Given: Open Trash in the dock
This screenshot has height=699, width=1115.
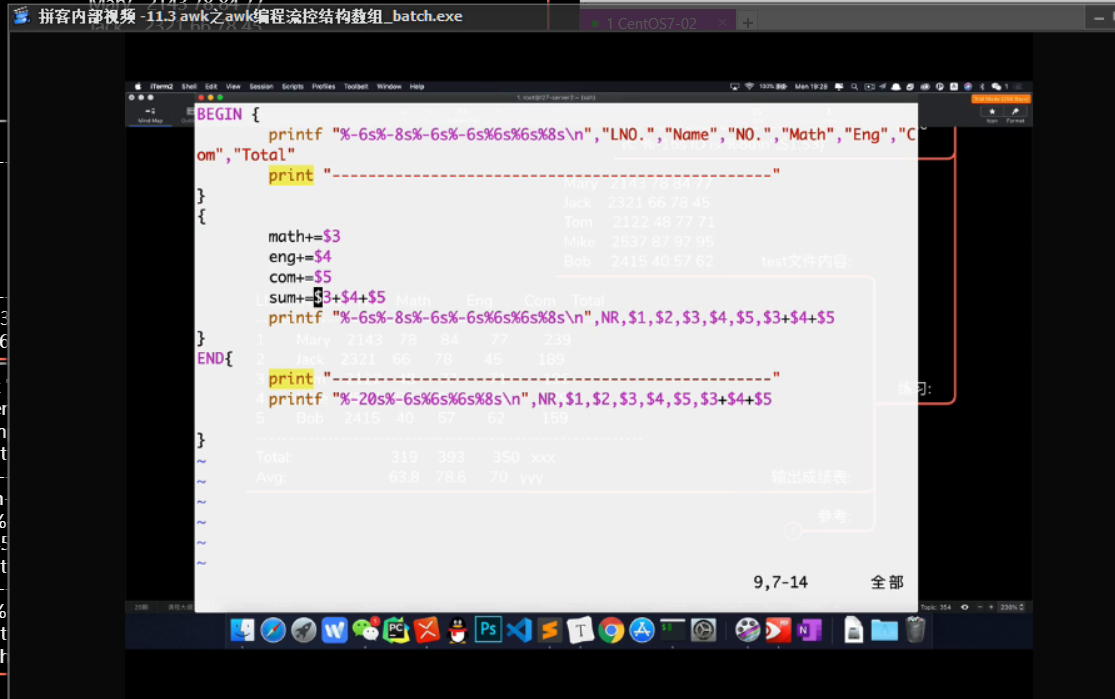Looking at the screenshot, I should 915,630.
